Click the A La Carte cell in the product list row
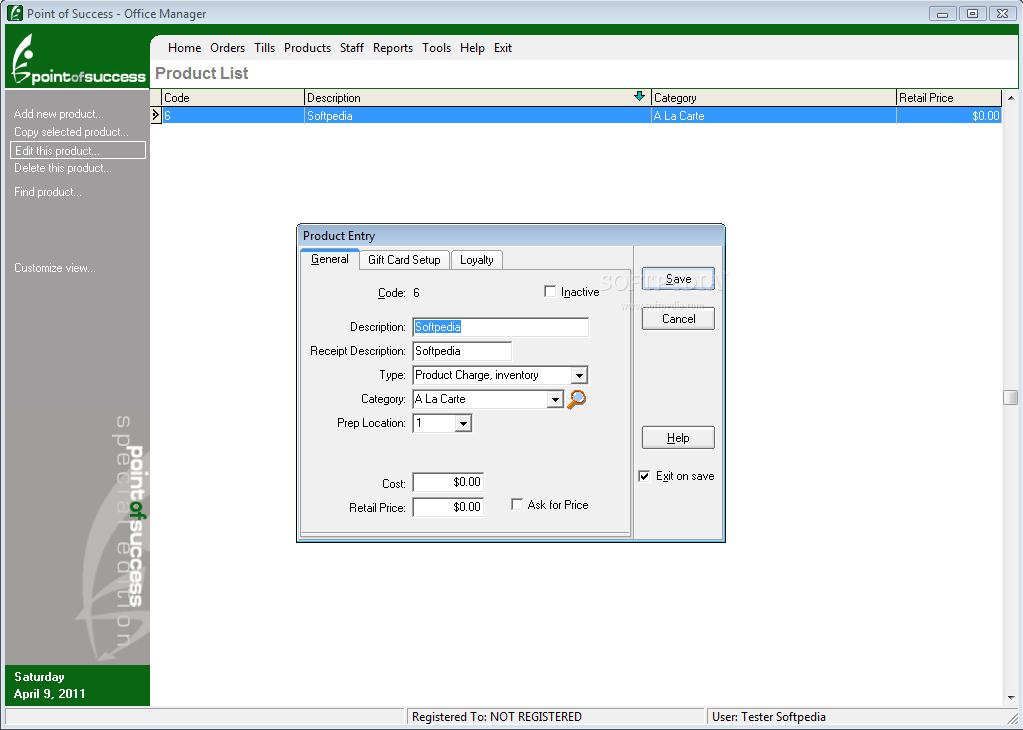1023x730 pixels. tap(774, 115)
